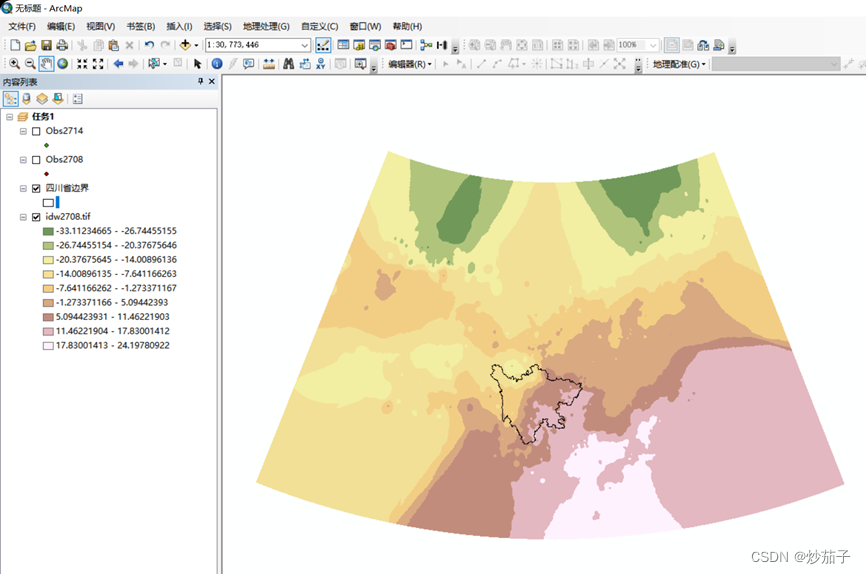866x574 pixels.
Task: Open the 编辑器(R) dropdown
Action: tap(409, 64)
